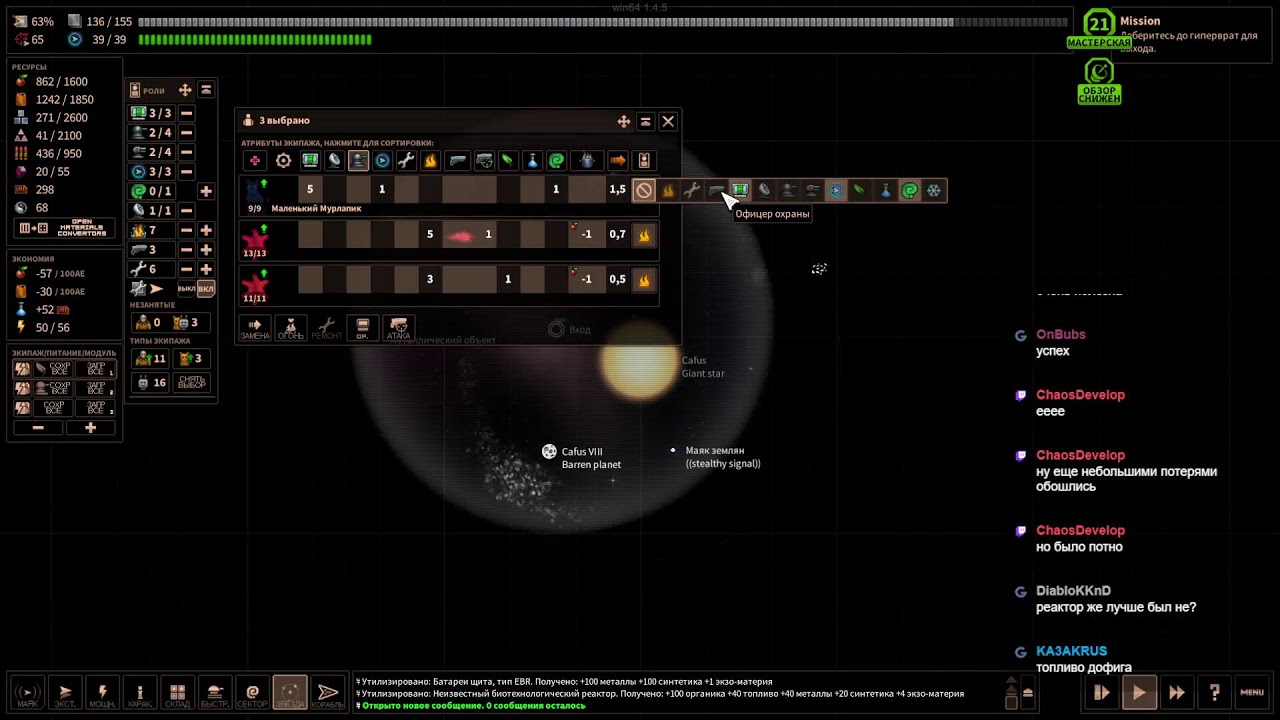The width and height of the screenshot is (1280, 720).
Task: Sort crew by gunner weapon attribute
Action: coord(457,160)
